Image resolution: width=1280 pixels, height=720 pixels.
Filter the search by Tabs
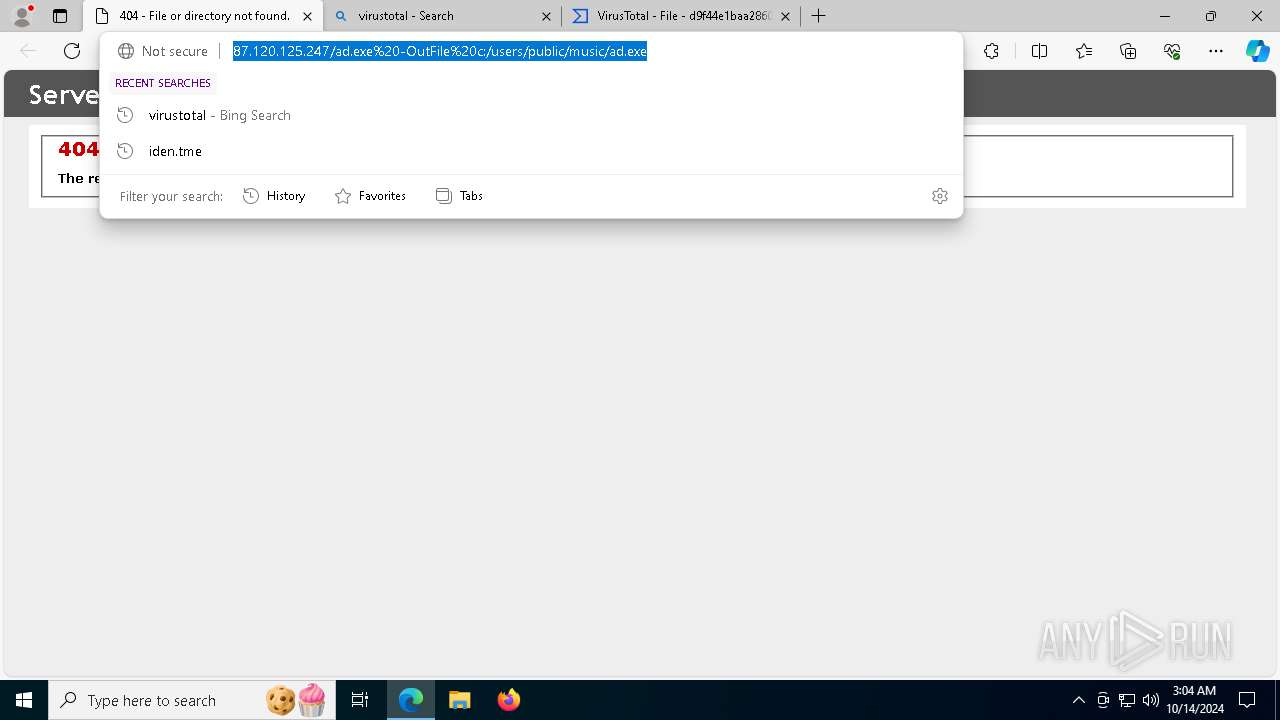459,196
